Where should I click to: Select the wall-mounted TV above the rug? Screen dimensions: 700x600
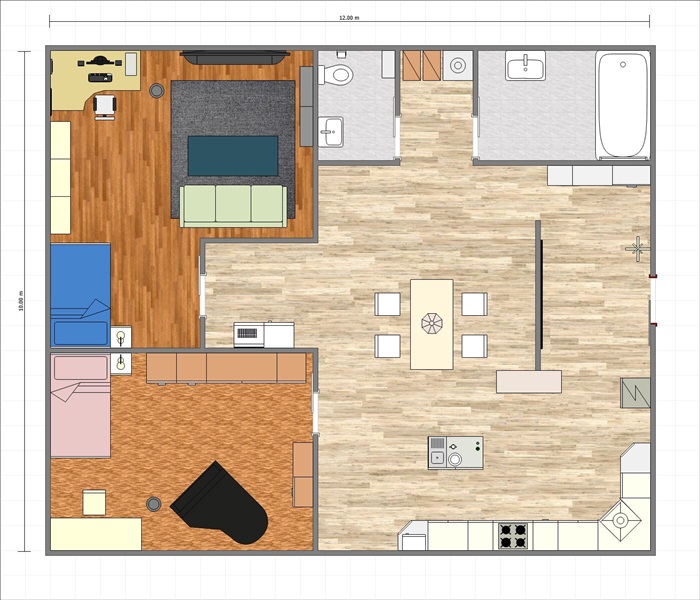click(235, 58)
